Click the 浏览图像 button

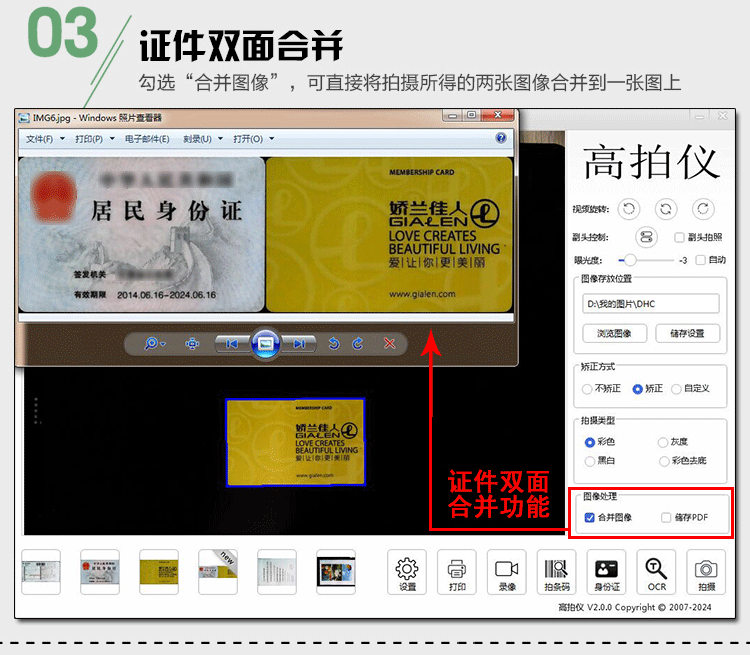[614, 333]
